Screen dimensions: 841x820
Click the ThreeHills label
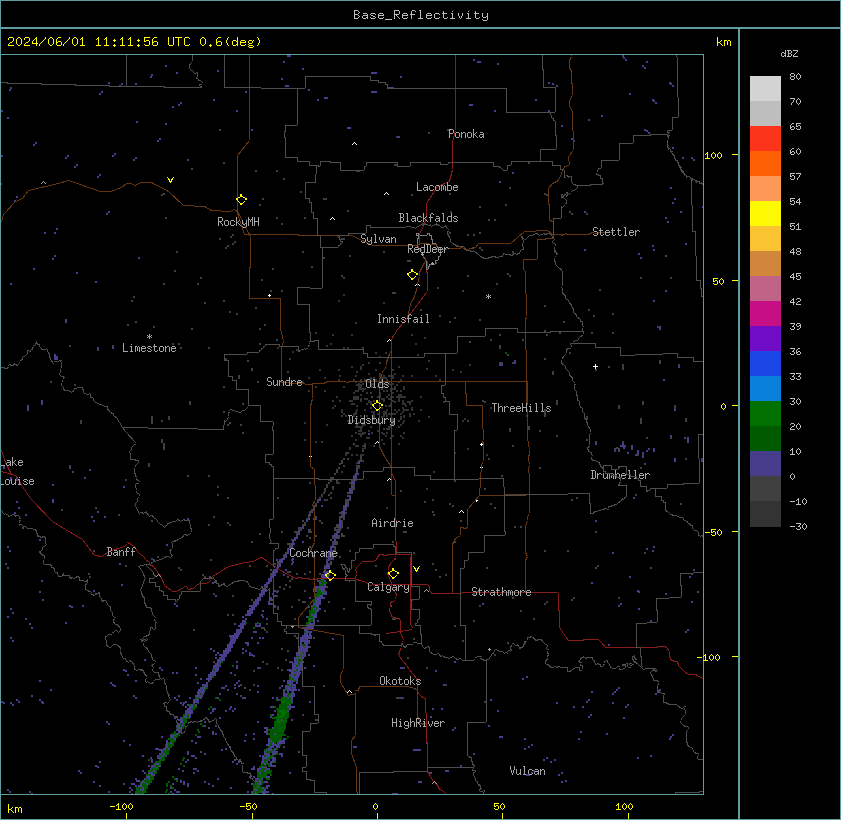(x=521, y=408)
